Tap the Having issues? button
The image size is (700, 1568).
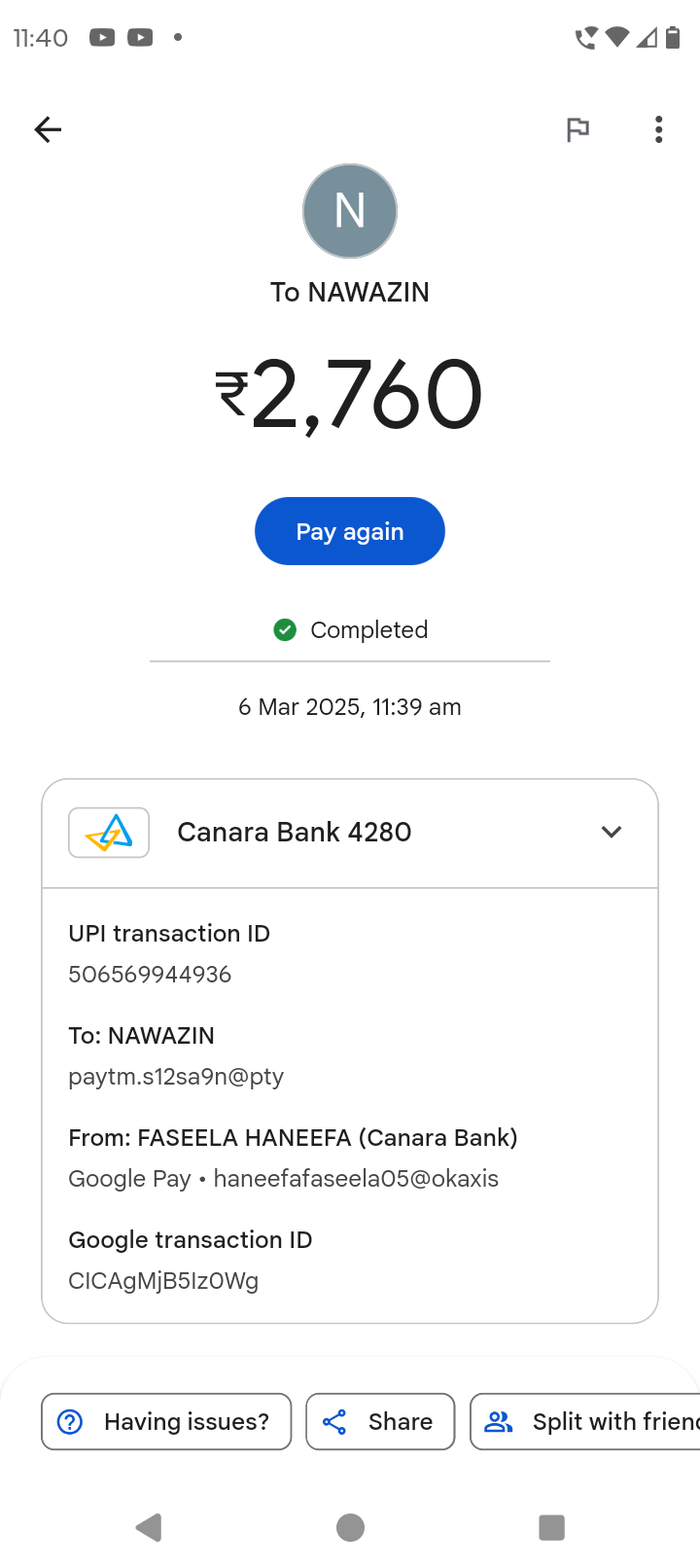tap(166, 1422)
